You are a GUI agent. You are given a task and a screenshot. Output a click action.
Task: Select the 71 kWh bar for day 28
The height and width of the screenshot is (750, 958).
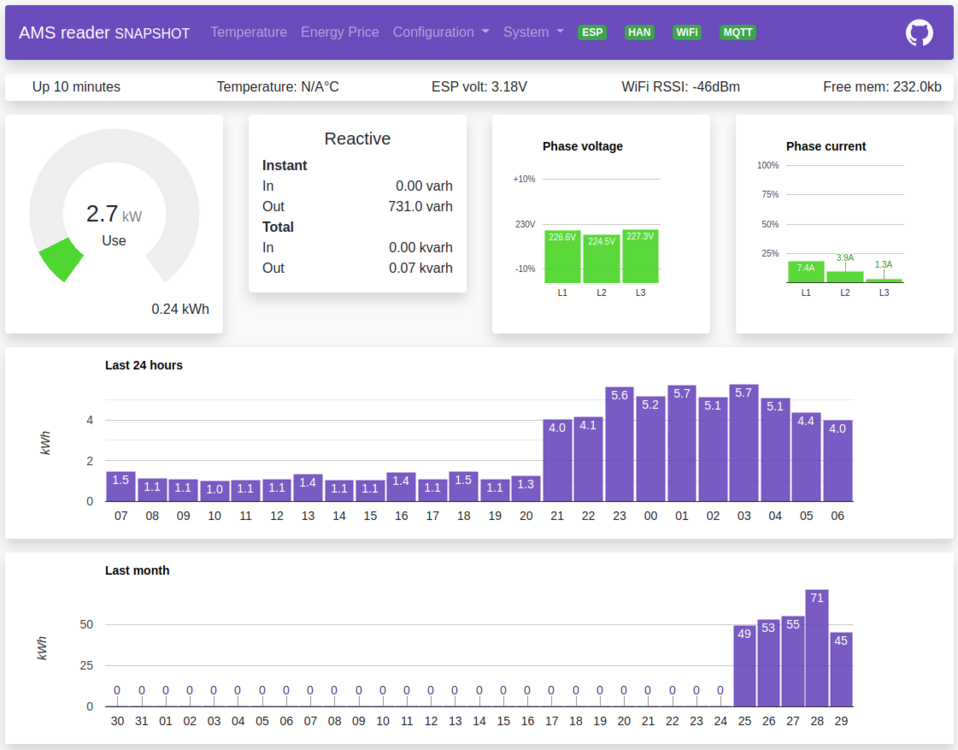817,648
